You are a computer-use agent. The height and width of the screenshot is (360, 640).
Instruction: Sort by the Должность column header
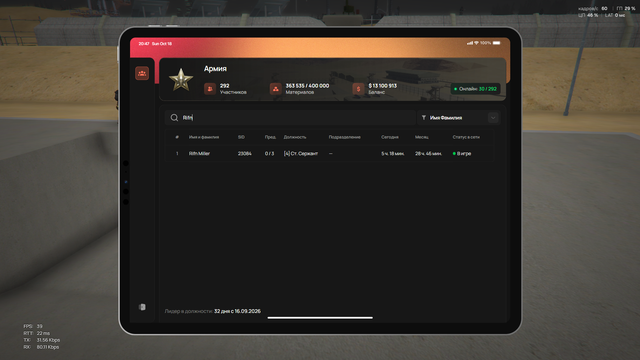(x=295, y=137)
